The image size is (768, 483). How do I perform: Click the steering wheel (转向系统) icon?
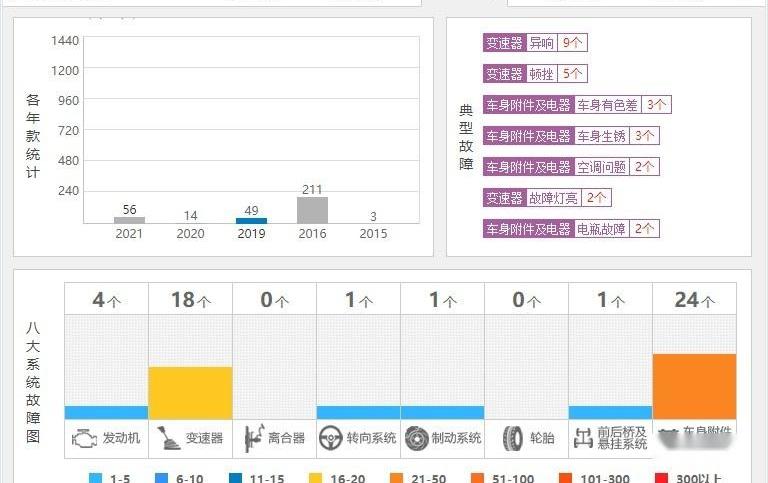[x=332, y=438]
